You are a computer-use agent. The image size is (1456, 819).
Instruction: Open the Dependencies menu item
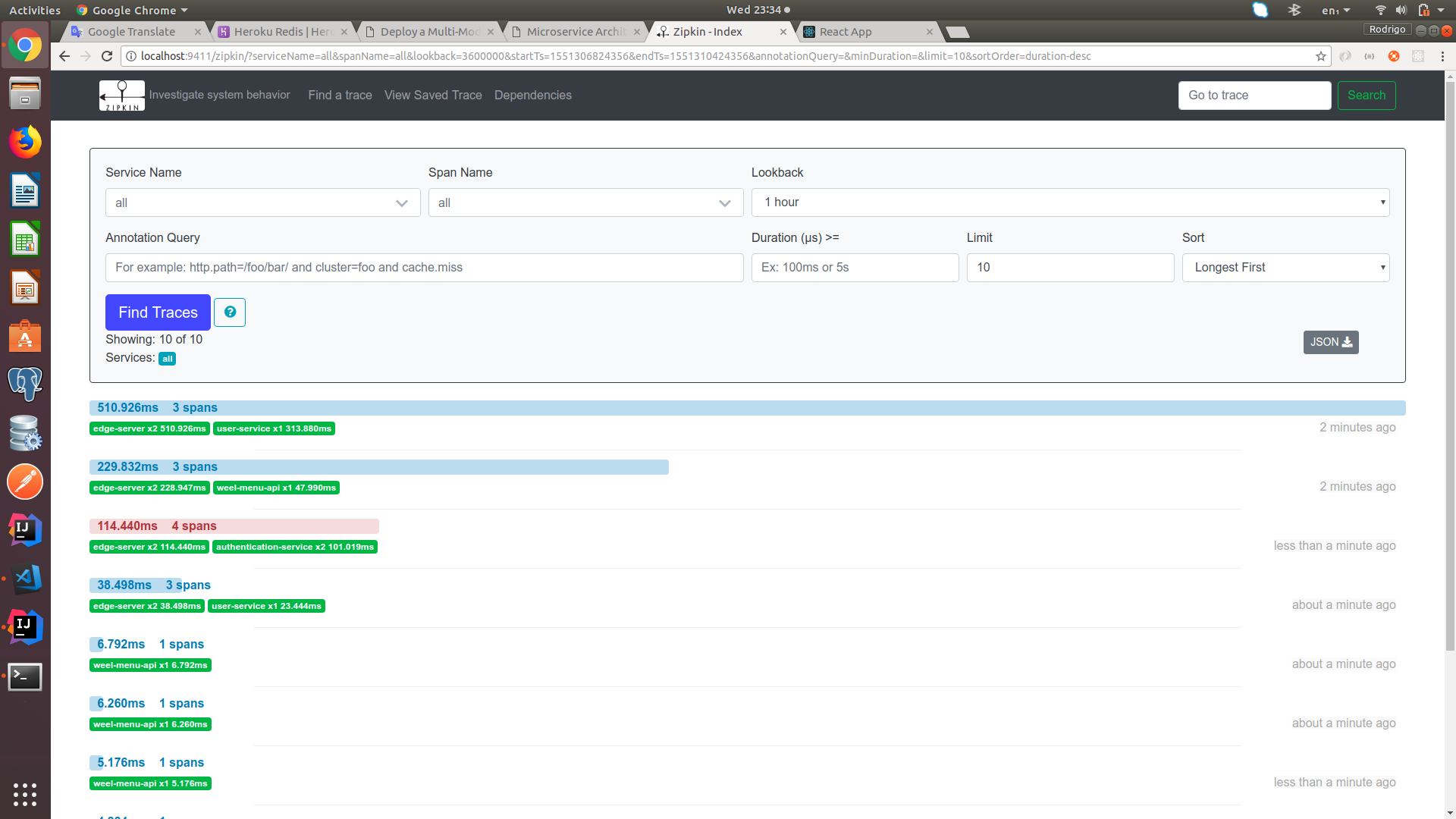532,96
